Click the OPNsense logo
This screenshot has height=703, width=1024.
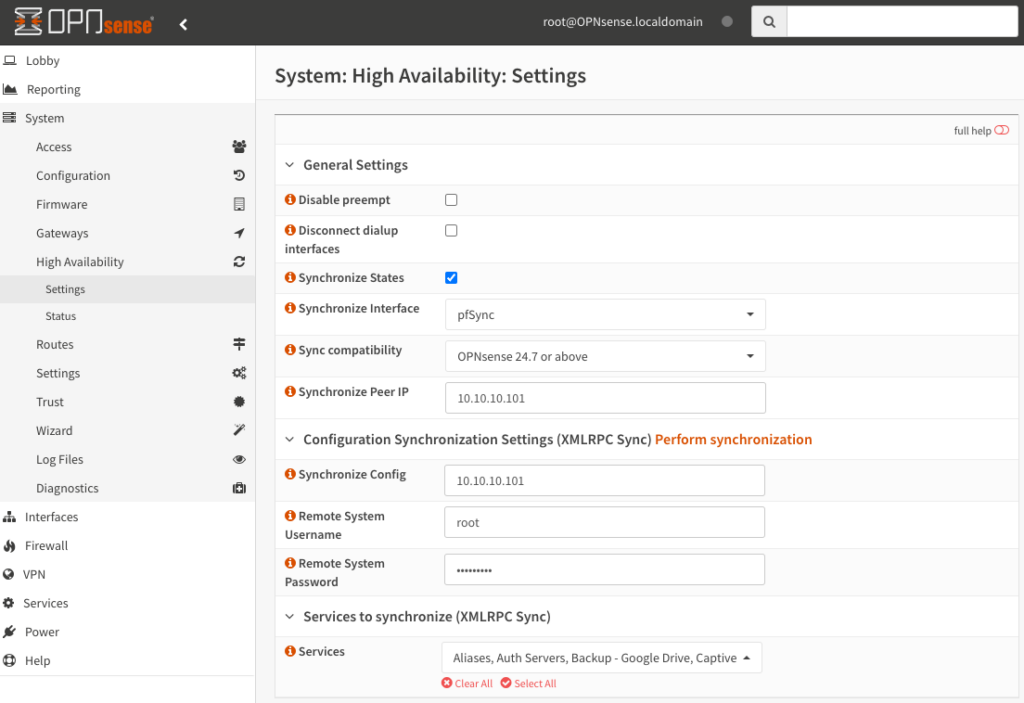(84, 22)
